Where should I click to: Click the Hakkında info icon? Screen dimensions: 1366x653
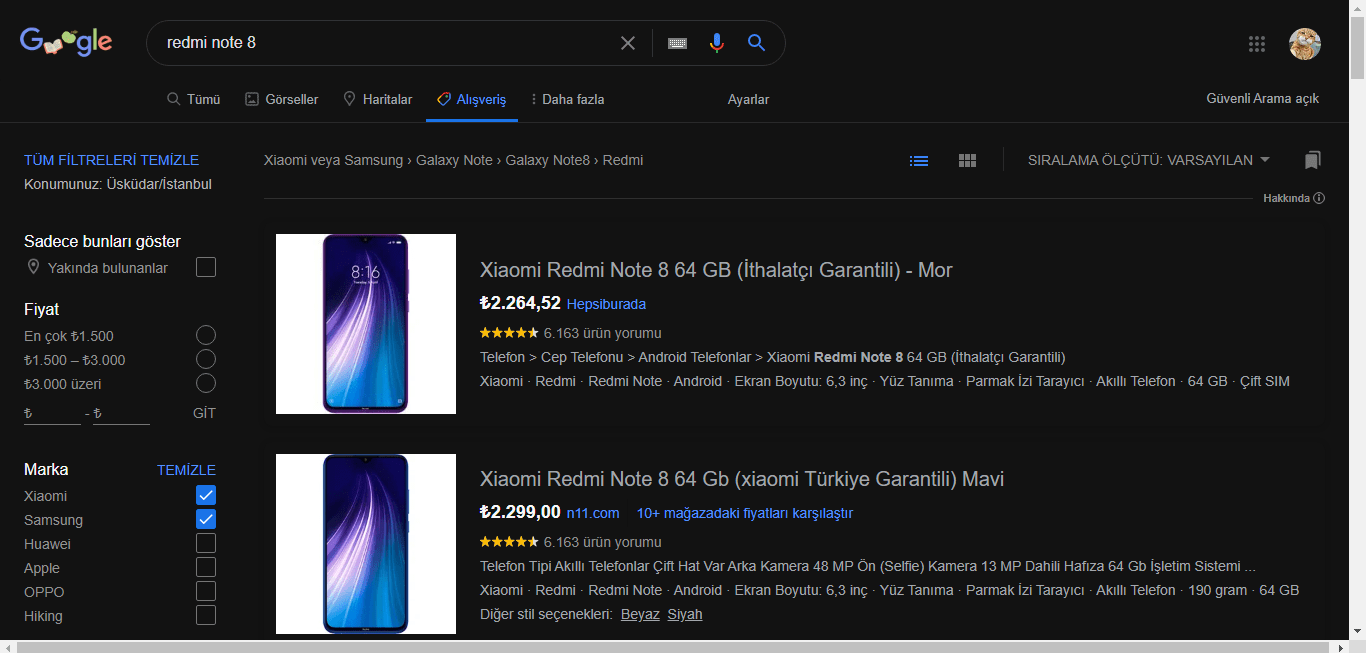tap(1319, 198)
